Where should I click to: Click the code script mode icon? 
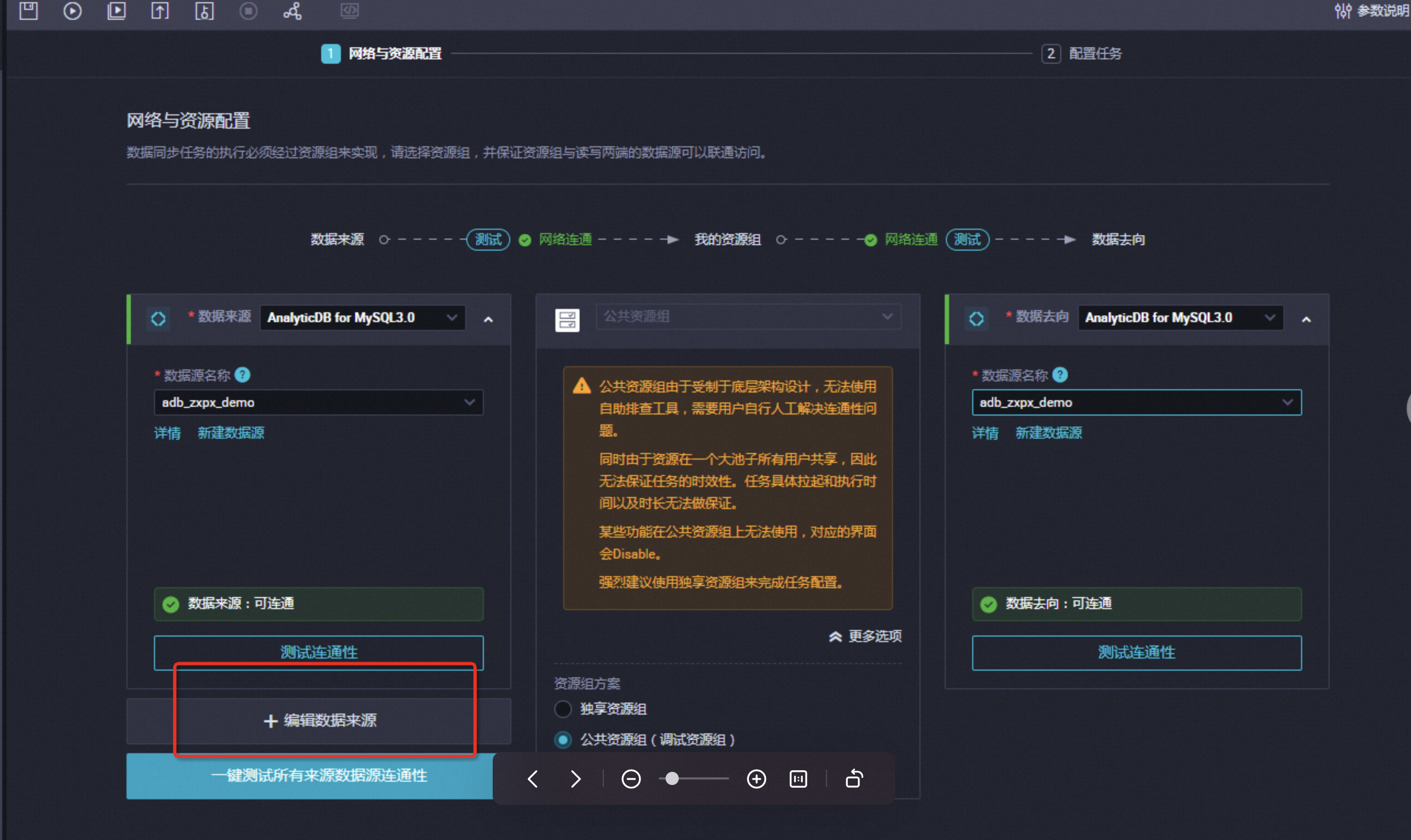pyautogui.click(x=349, y=11)
